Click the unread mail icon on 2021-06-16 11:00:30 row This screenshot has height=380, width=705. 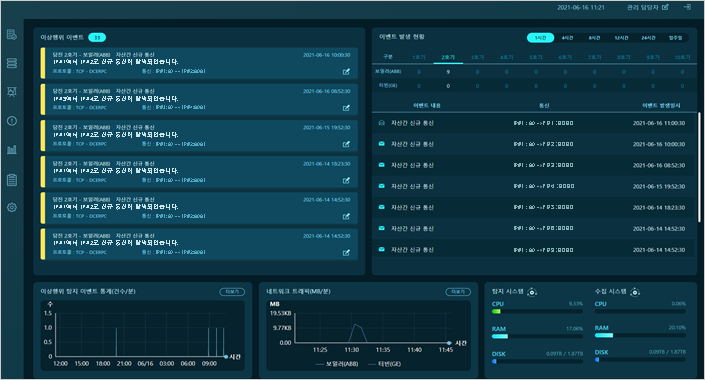pyautogui.click(x=382, y=123)
